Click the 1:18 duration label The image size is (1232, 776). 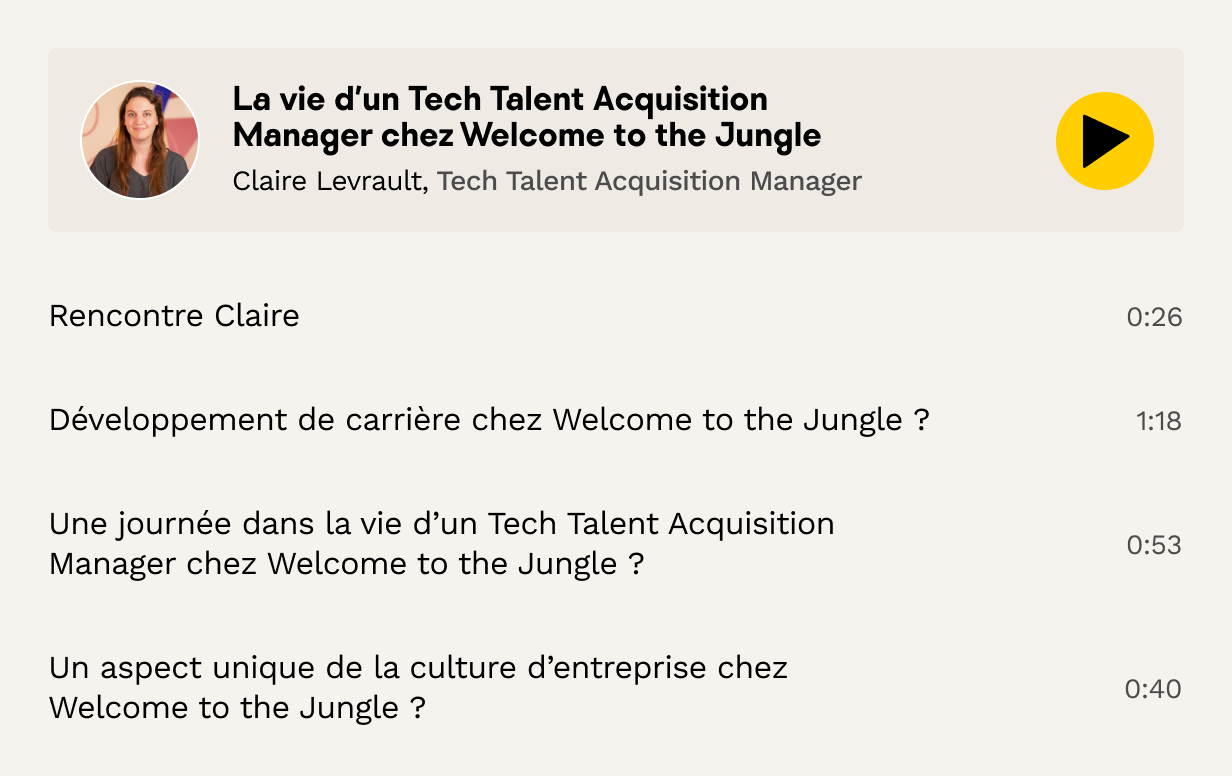coord(1158,422)
